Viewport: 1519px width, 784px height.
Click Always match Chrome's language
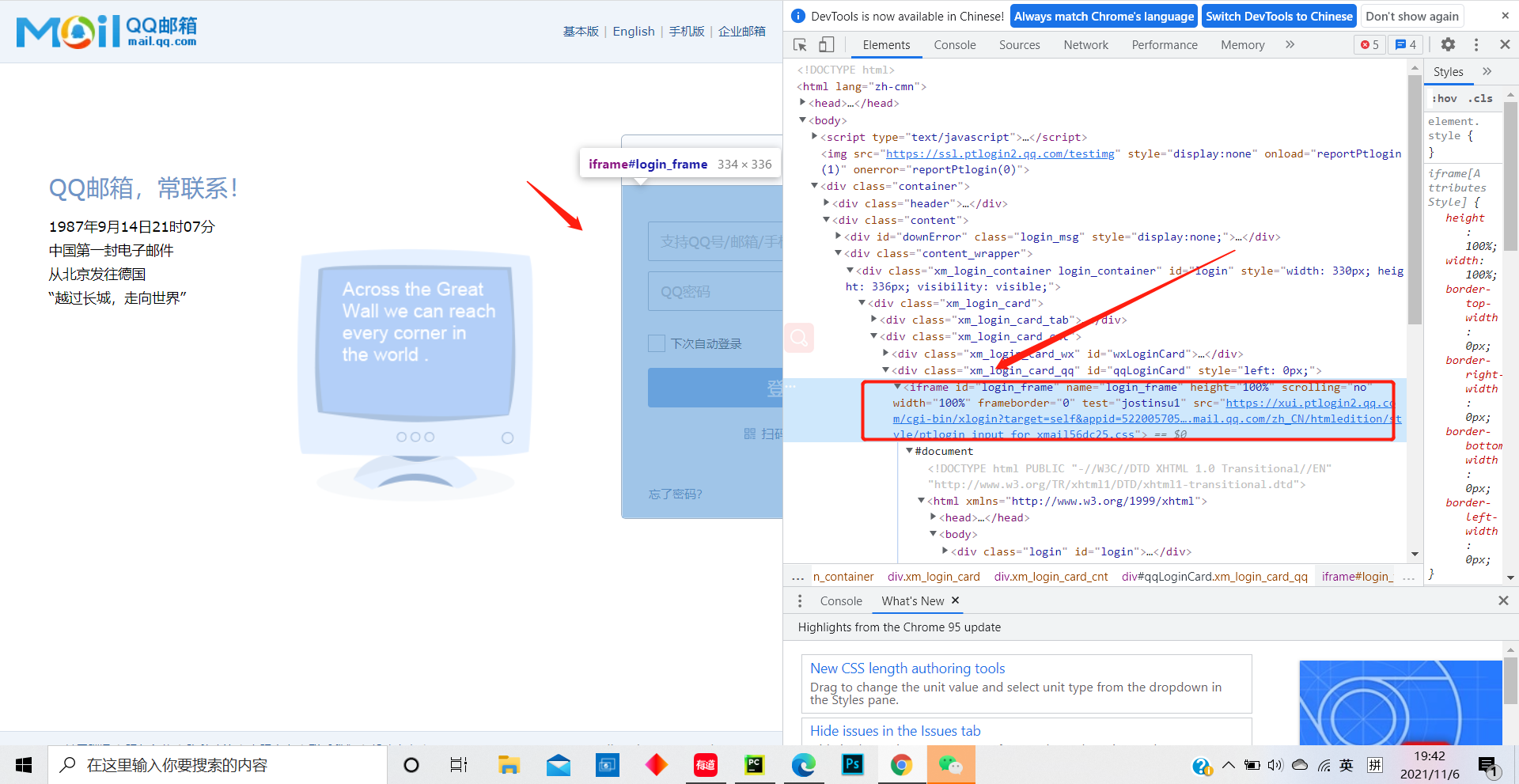coord(1104,16)
